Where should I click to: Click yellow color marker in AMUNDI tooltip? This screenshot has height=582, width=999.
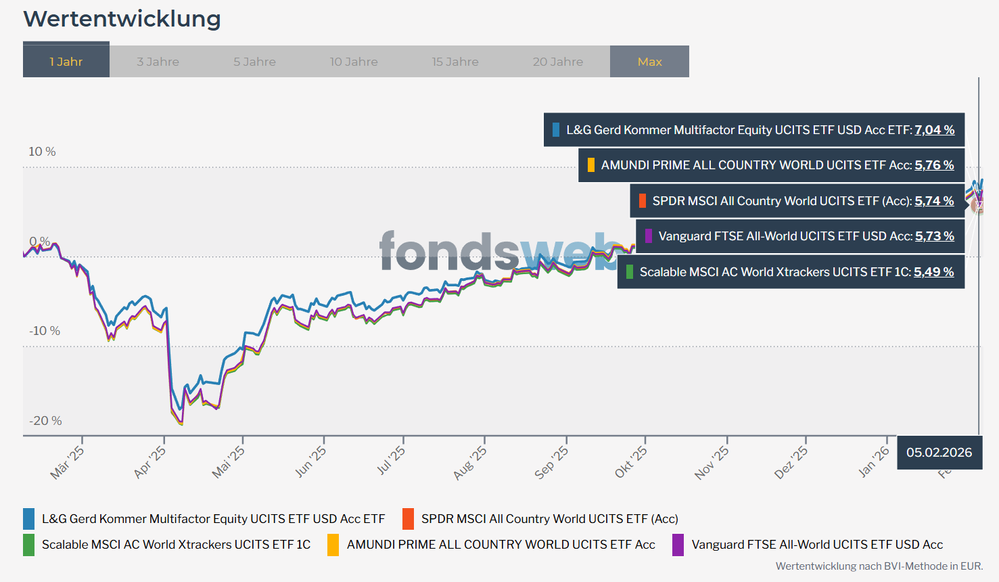point(591,165)
